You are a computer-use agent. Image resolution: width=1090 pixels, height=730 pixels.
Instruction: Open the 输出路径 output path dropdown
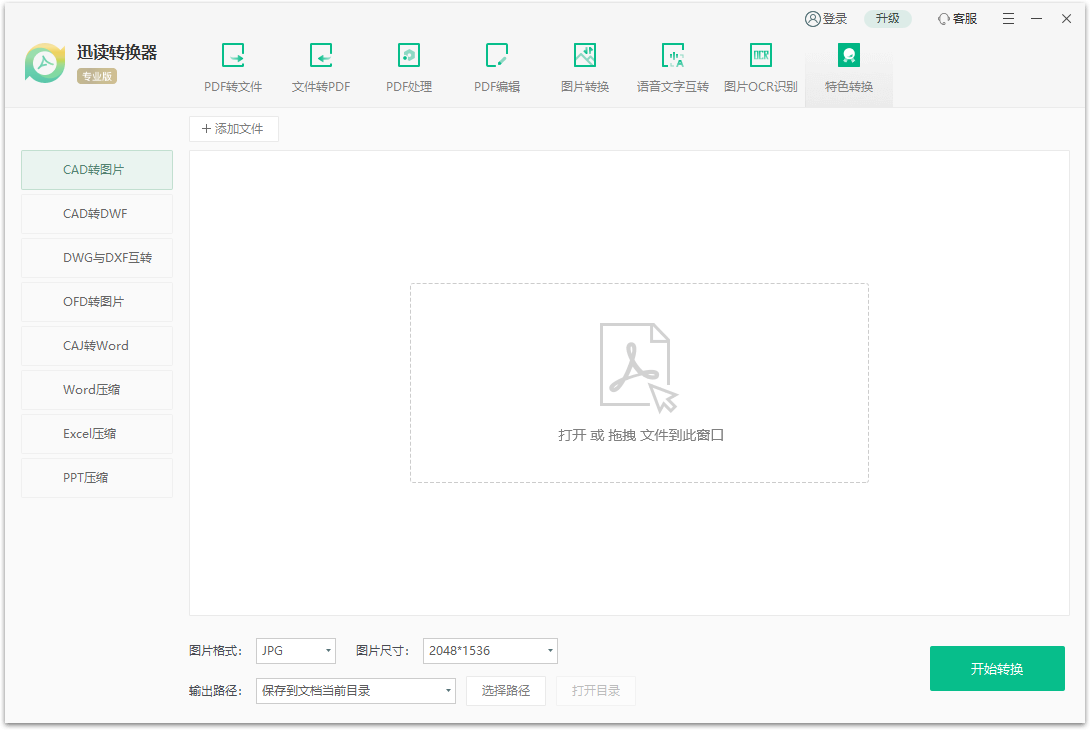355,691
